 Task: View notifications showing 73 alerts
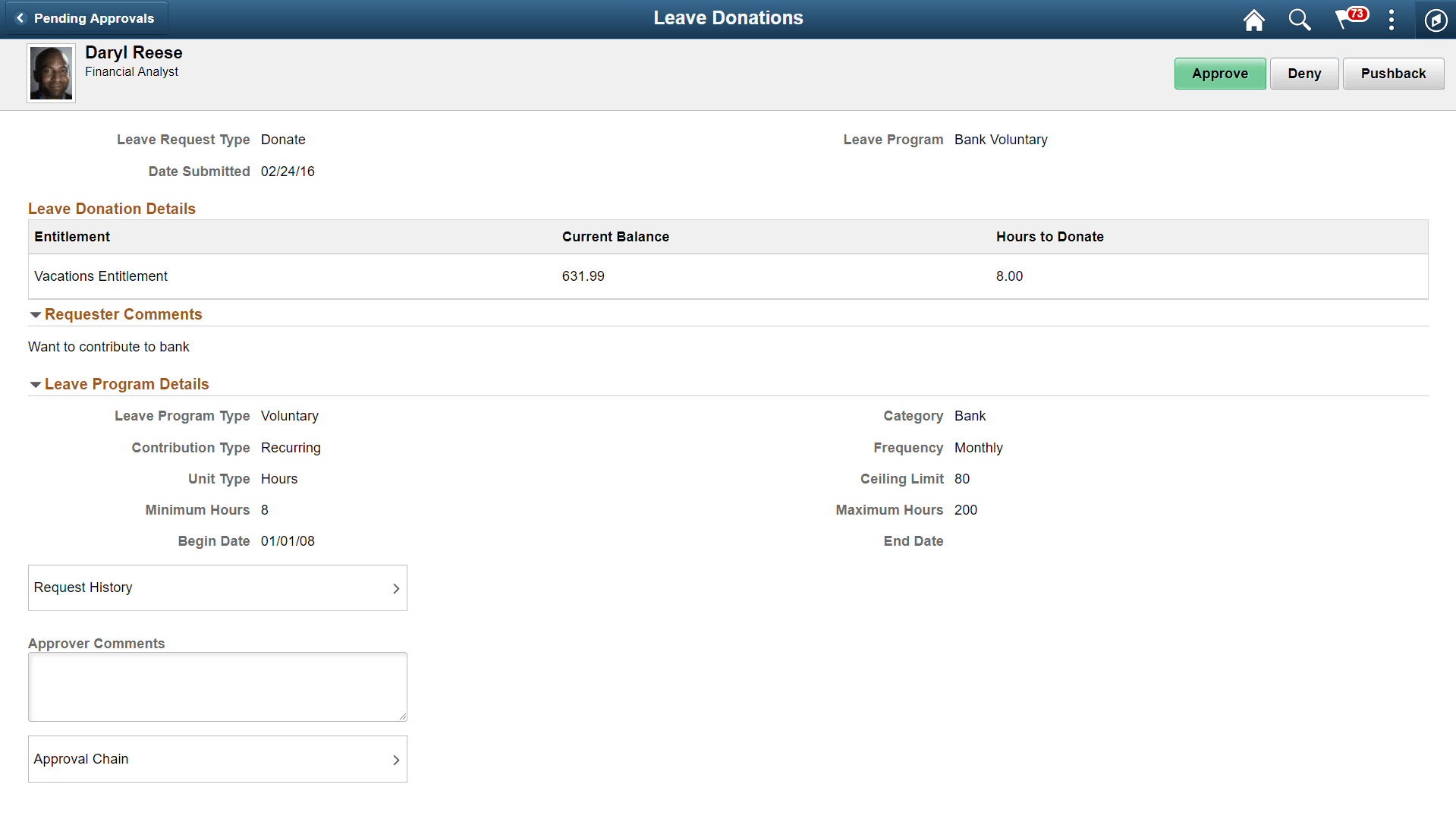(1346, 20)
